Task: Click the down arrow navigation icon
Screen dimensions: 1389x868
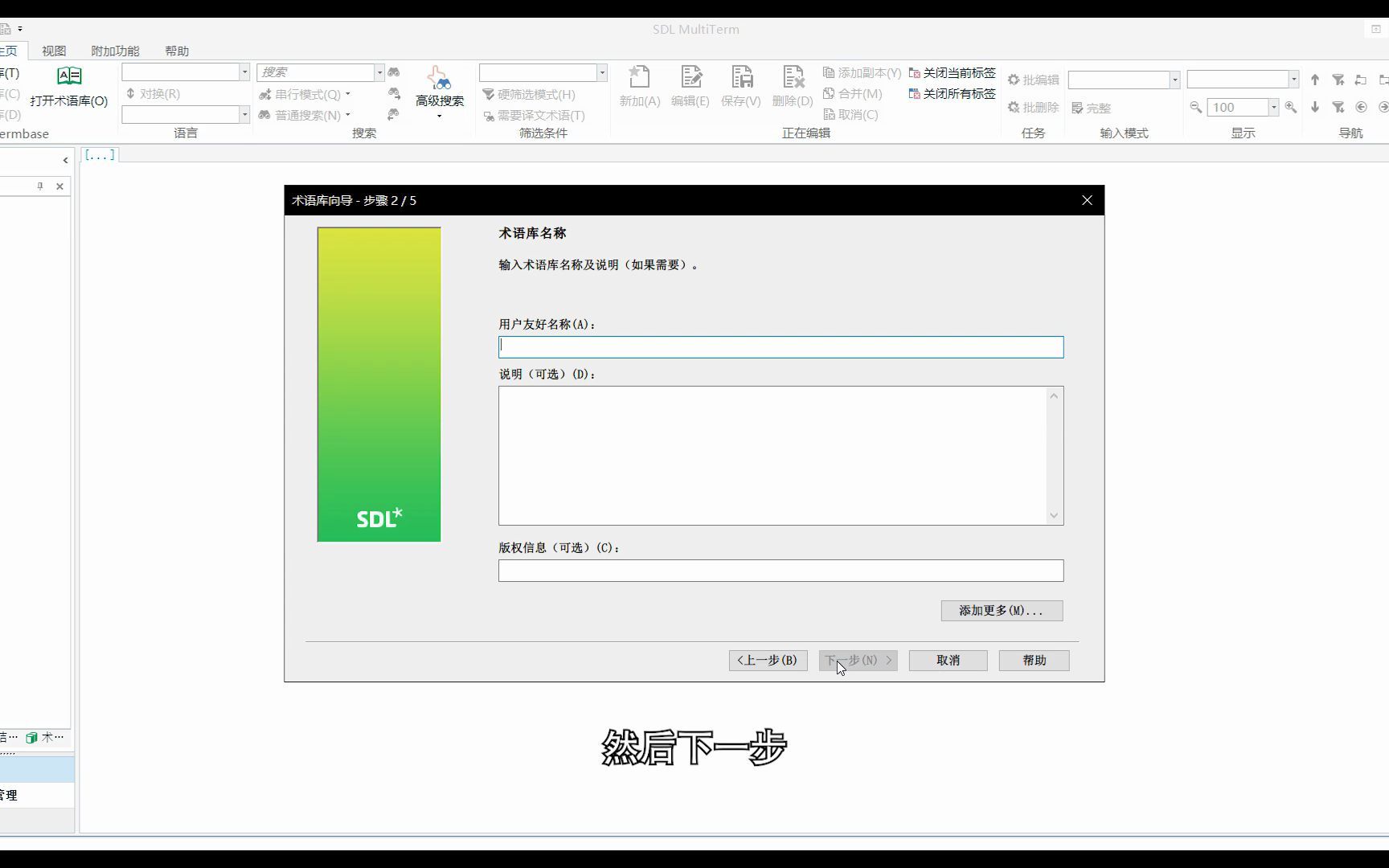Action: [1315, 107]
